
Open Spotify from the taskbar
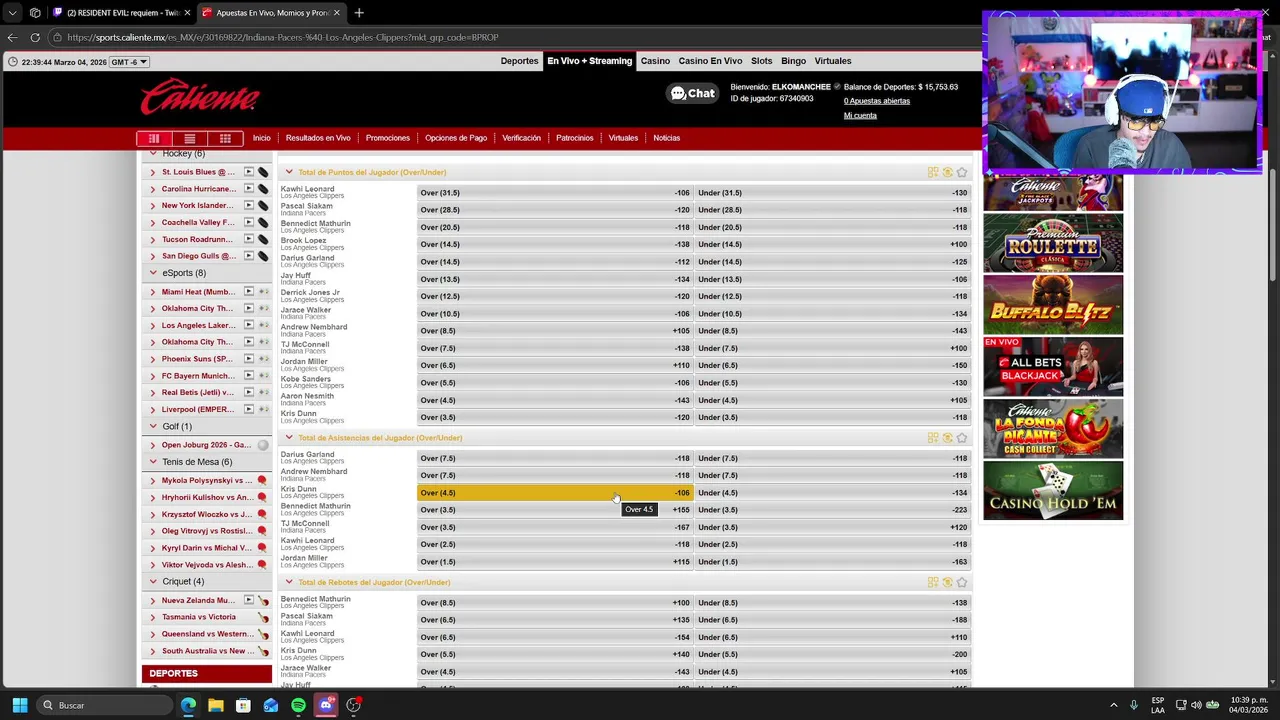[x=298, y=705]
